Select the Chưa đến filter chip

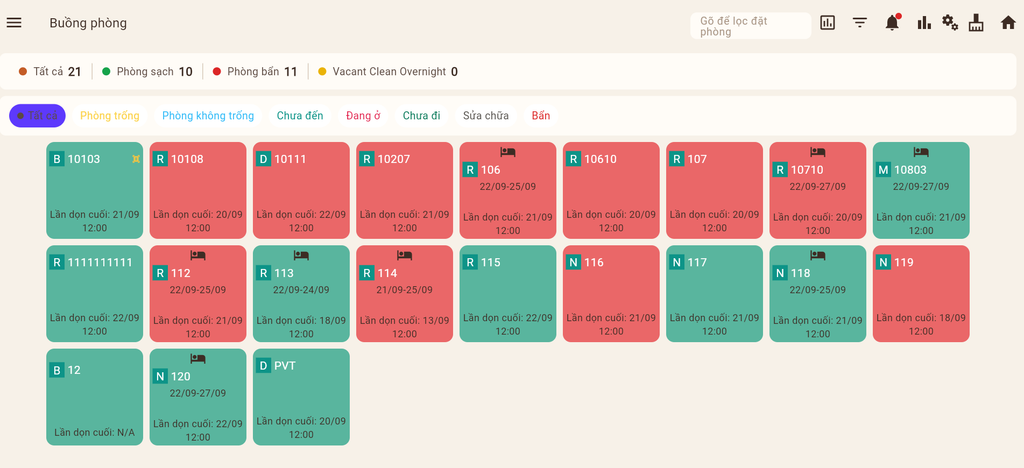click(300, 116)
